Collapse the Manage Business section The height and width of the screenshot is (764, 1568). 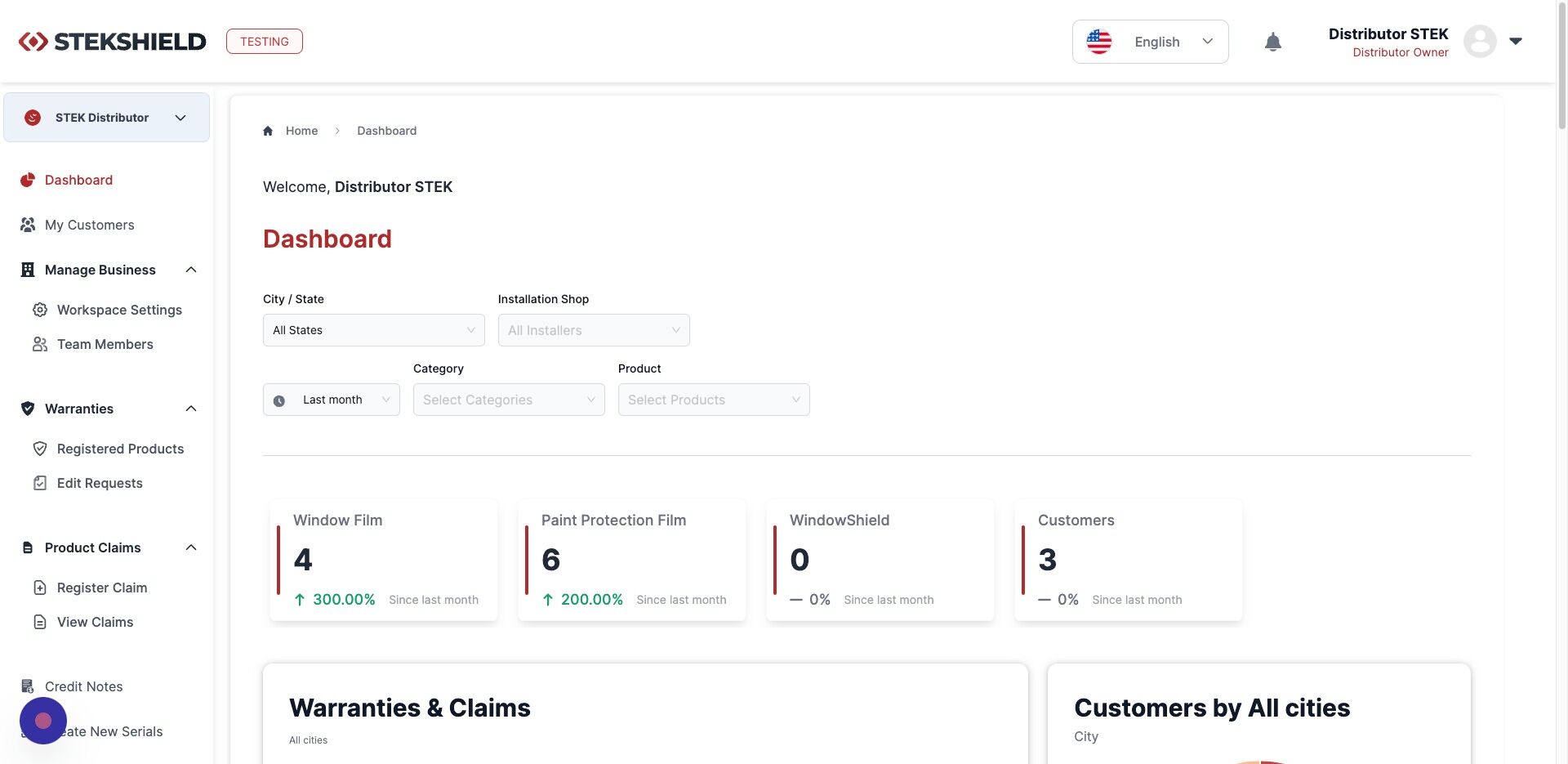[x=191, y=270]
